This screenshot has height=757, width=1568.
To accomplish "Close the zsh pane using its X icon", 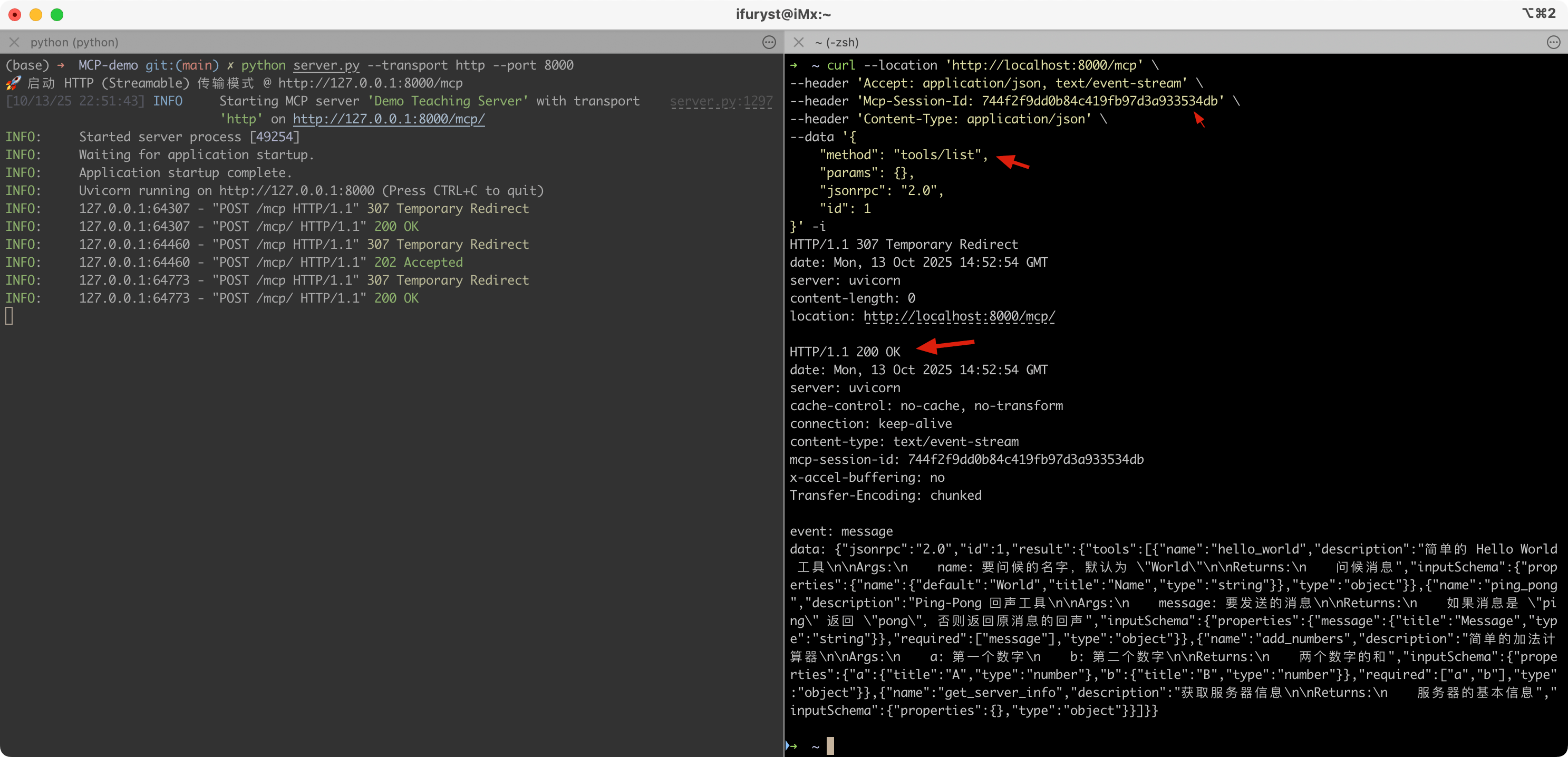I will 799,42.
